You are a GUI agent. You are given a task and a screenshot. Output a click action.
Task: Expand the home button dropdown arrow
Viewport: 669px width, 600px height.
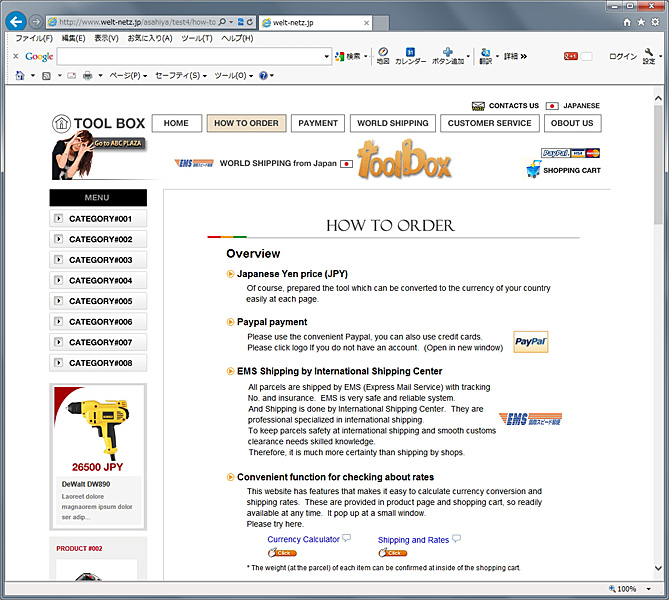[32, 76]
